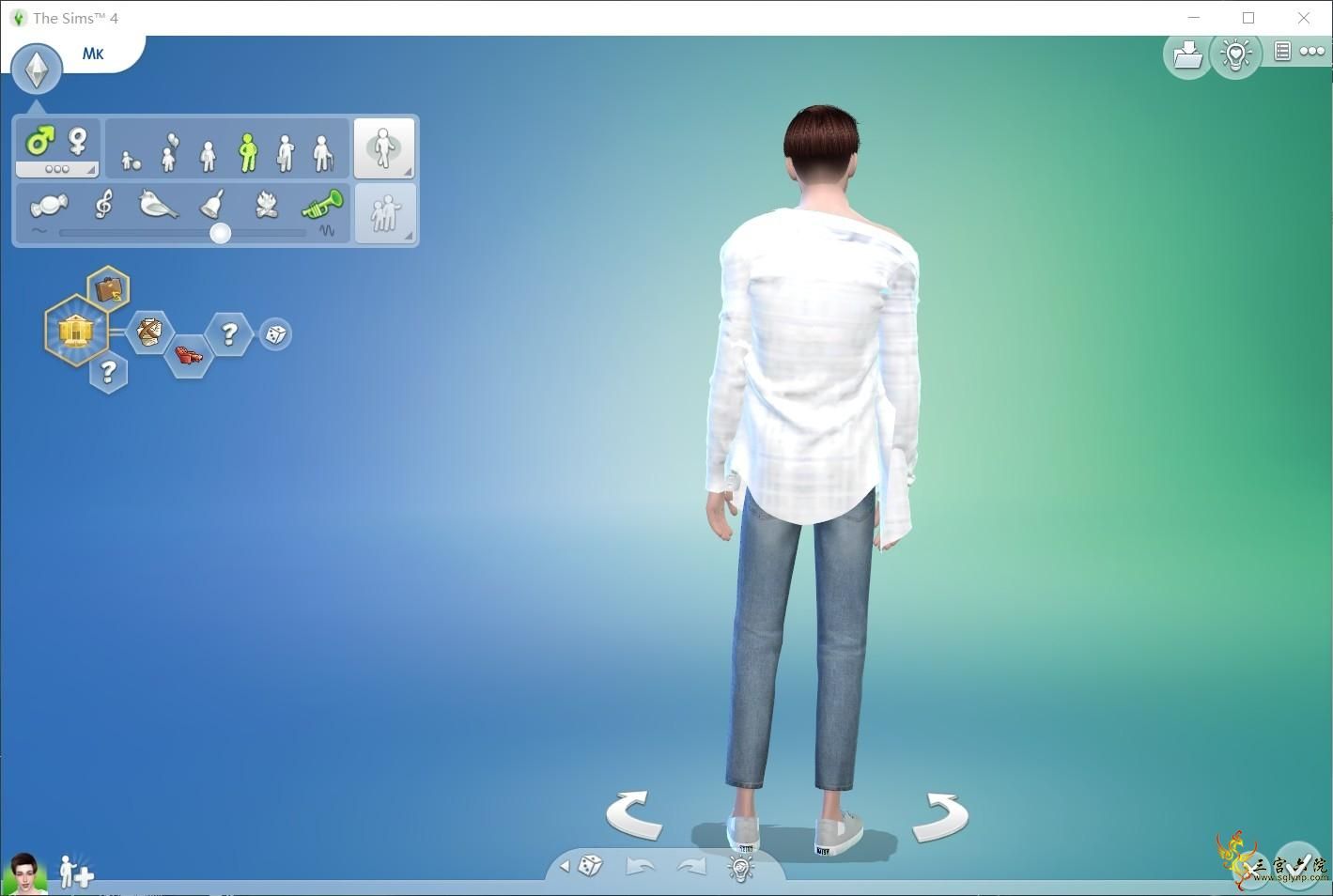The width and height of the screenshot is (1333, 896).
Task: Expand randomize options arrow beside bottom dice
Action: pos(565,866)
